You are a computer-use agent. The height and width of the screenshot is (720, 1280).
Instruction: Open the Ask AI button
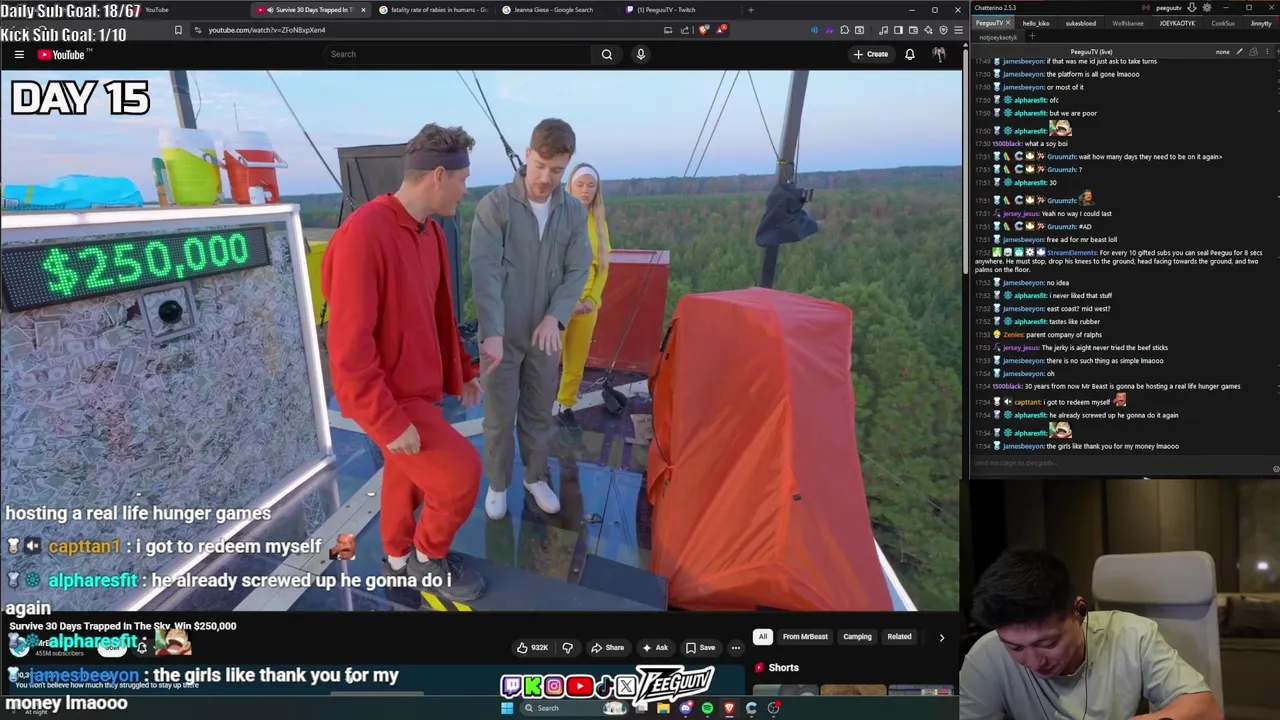pyautogui.click(x=655, y=648)
